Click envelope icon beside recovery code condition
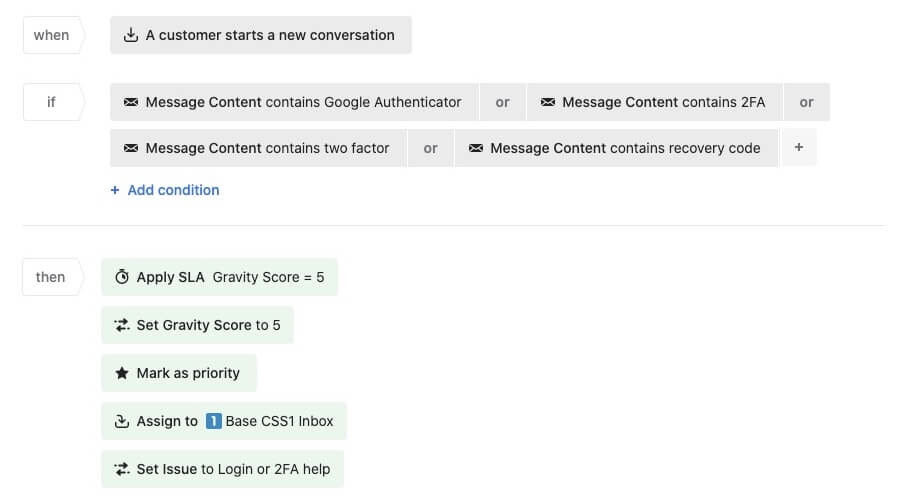 click(475, 148)
